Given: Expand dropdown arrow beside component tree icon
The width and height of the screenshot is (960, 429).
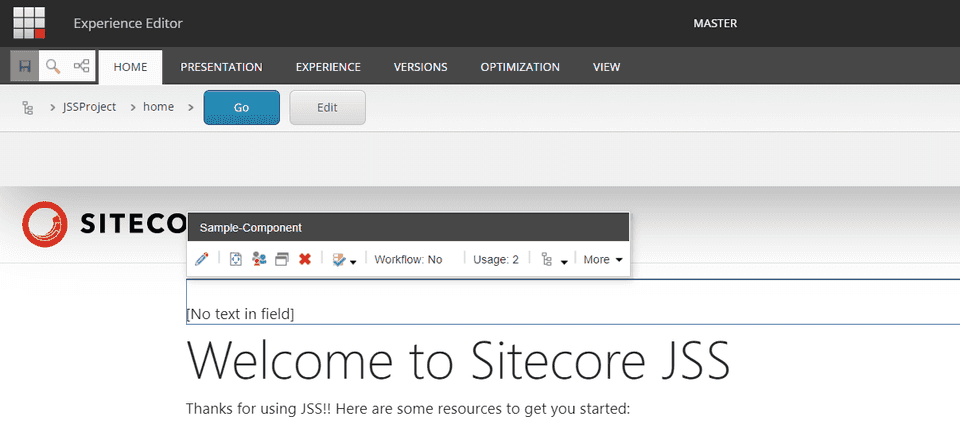Looking at the screenshot, I should (x=564, y=263).
